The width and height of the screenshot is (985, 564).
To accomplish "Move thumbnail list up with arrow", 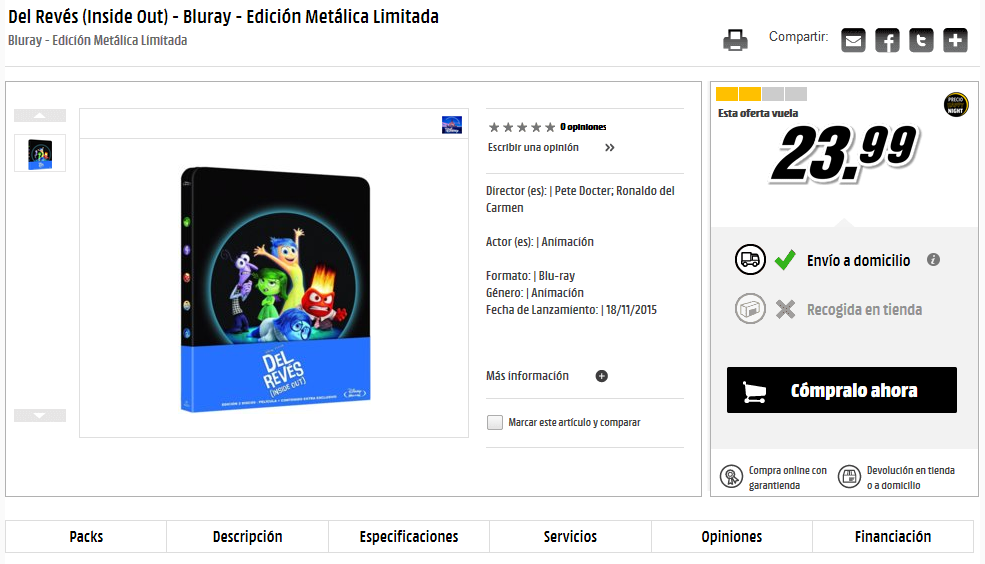I will click(40, 116).
